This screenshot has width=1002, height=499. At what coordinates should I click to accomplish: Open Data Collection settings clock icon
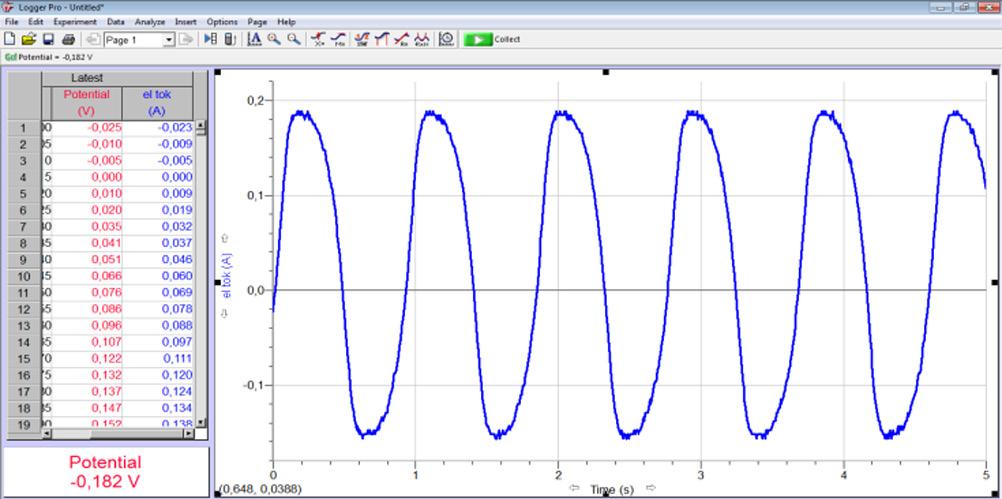point(446,39)
